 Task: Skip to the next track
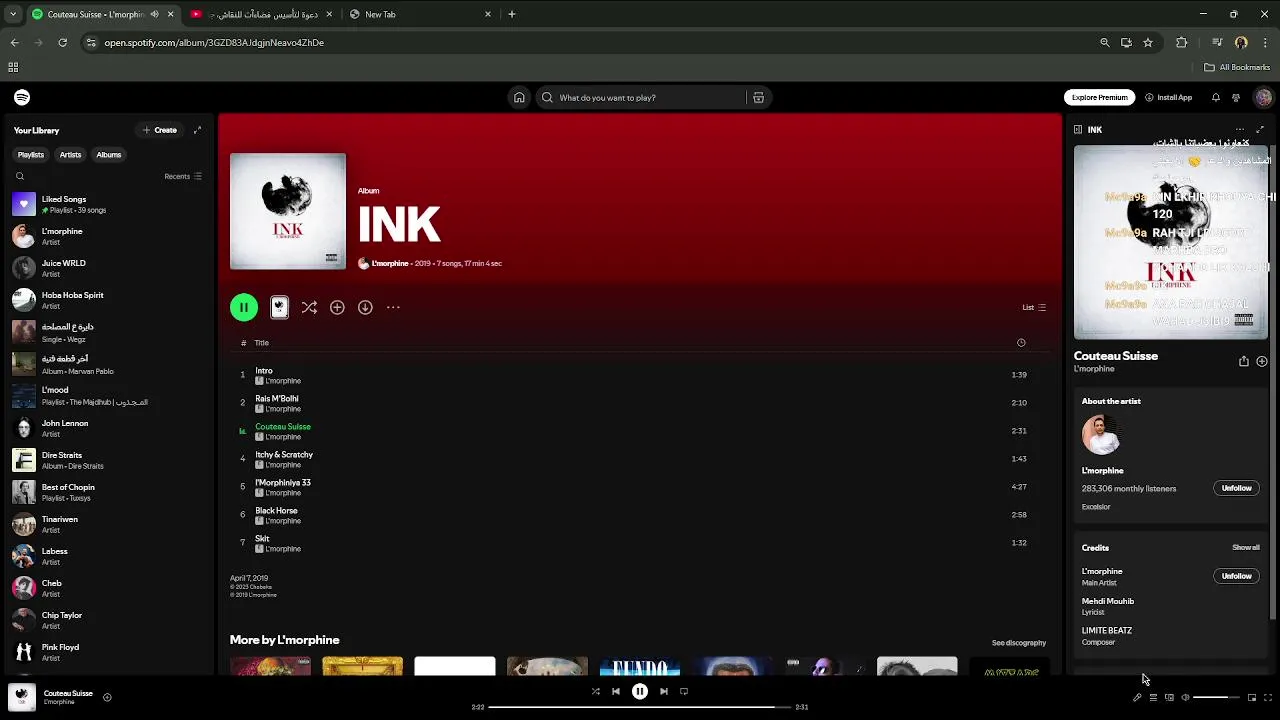(664, 691)
